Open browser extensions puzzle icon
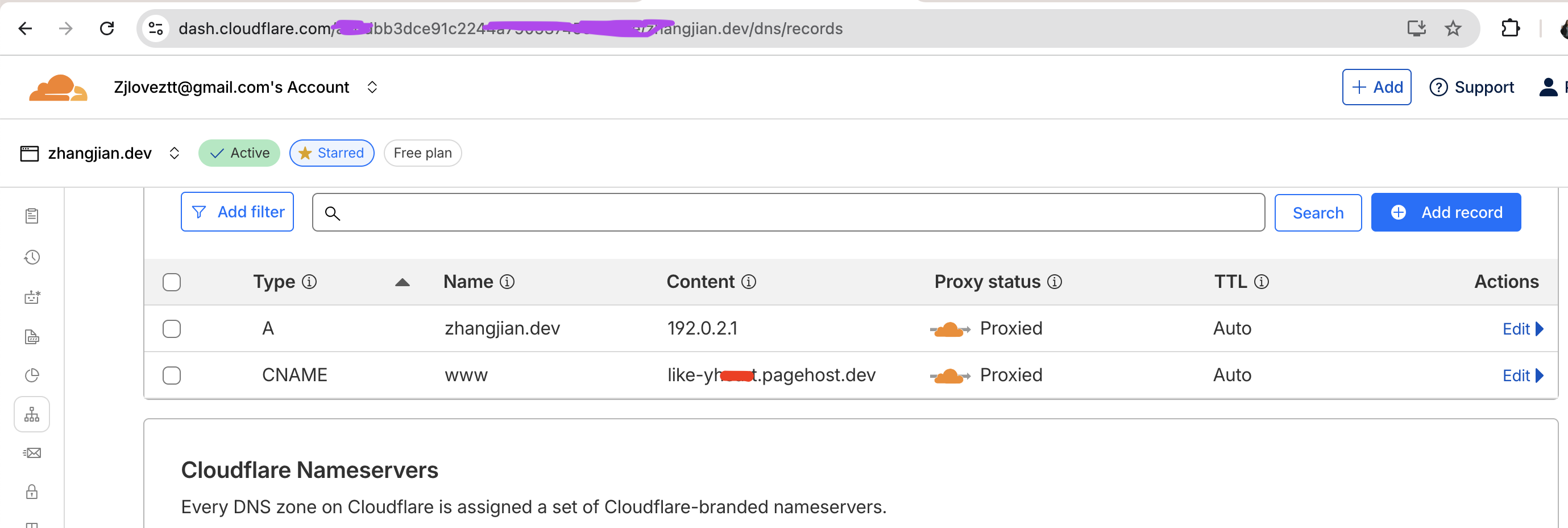This screenshot has height=528, width=1568. (1510, 28)
